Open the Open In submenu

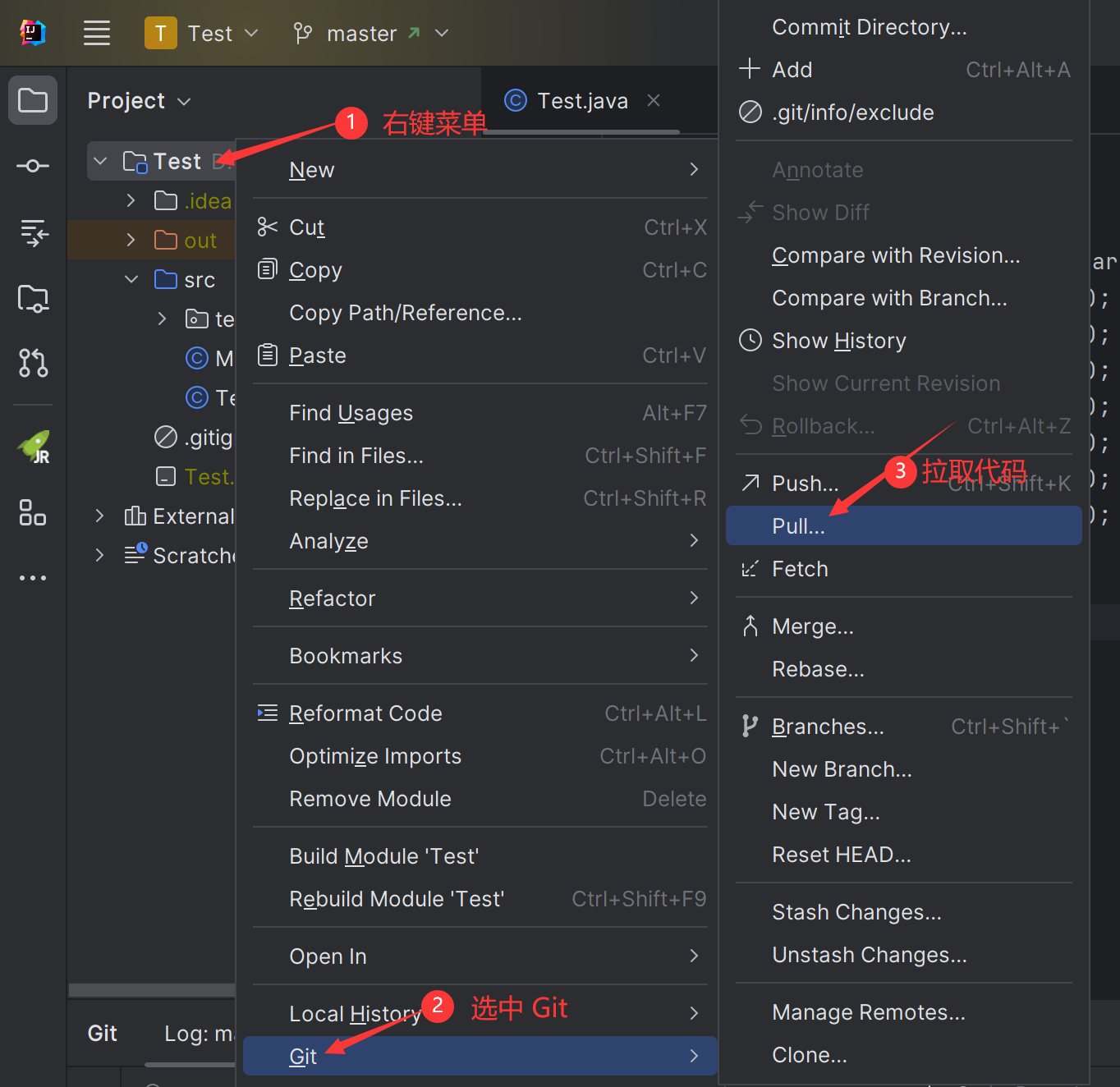(x=480, y=956)
